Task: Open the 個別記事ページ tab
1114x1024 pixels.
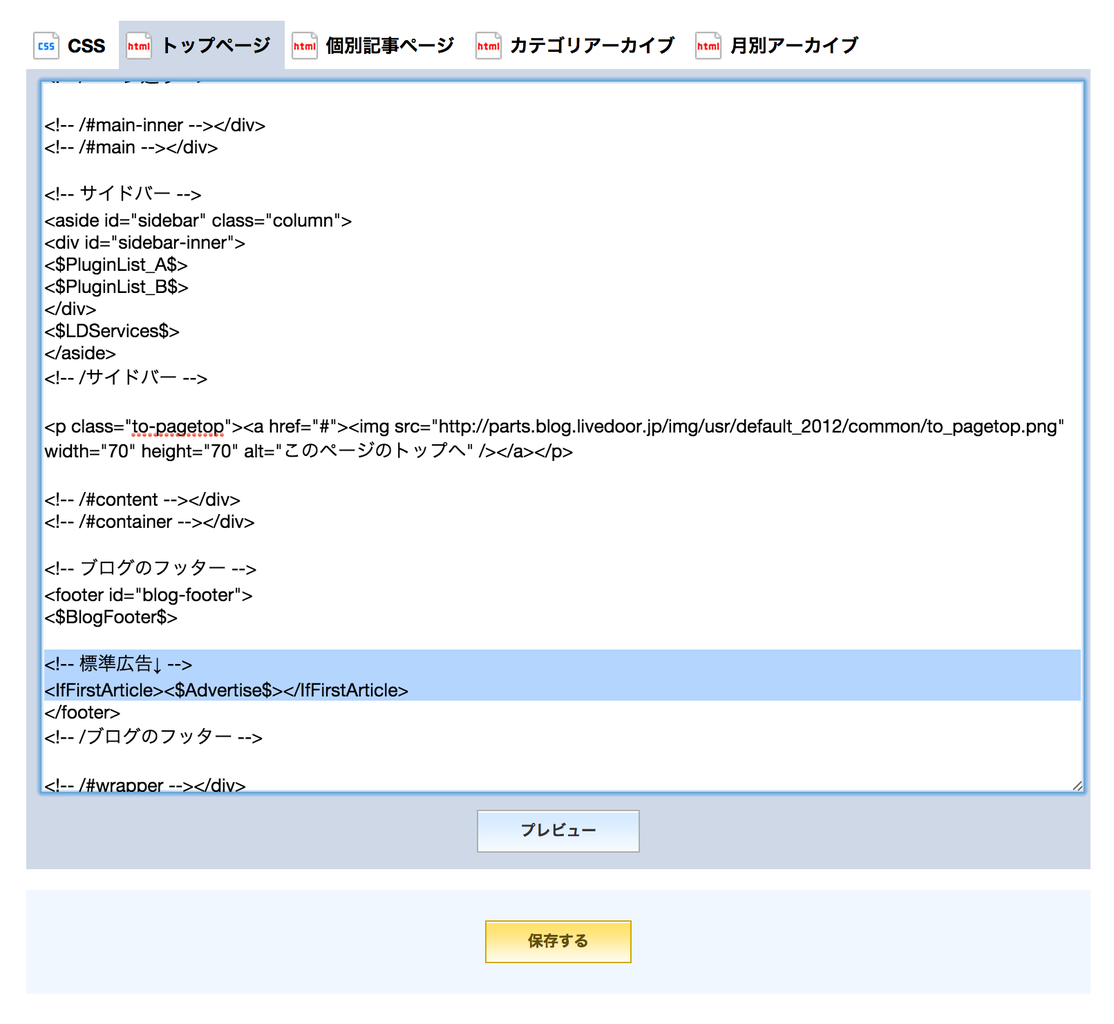Action: pos(388,45)
